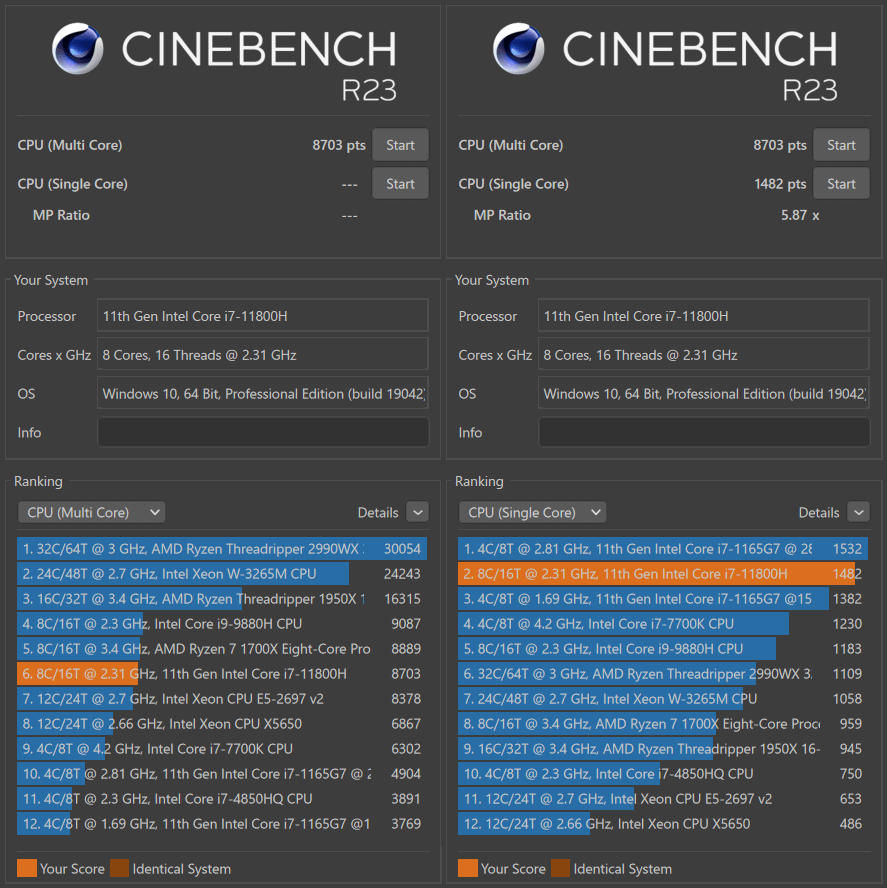Select Xeon E5-2697 v2 row scoring 653
887x888 pixels.
click(663, 799)
